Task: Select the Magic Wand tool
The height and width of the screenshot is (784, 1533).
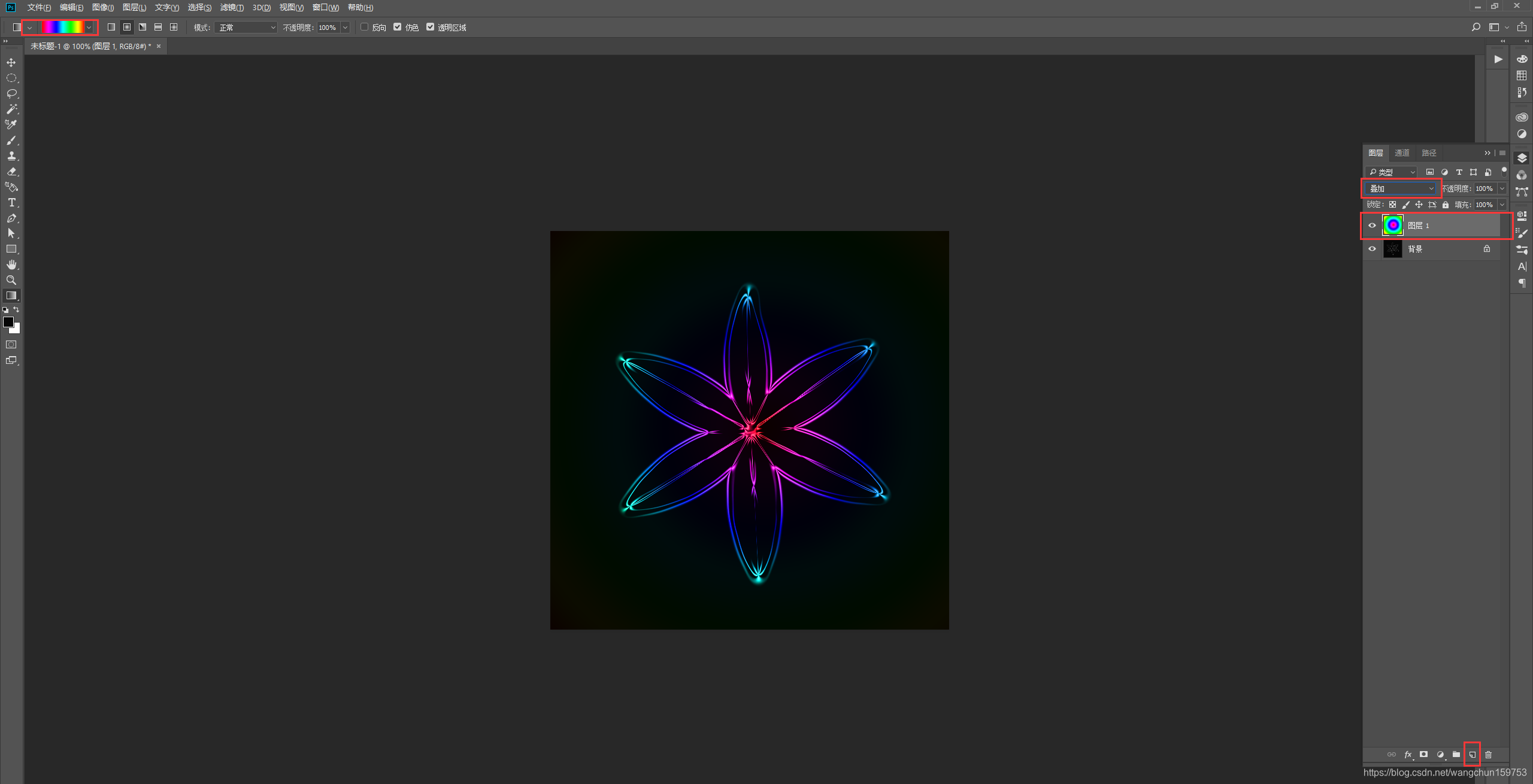Action: tap(11, 109)
